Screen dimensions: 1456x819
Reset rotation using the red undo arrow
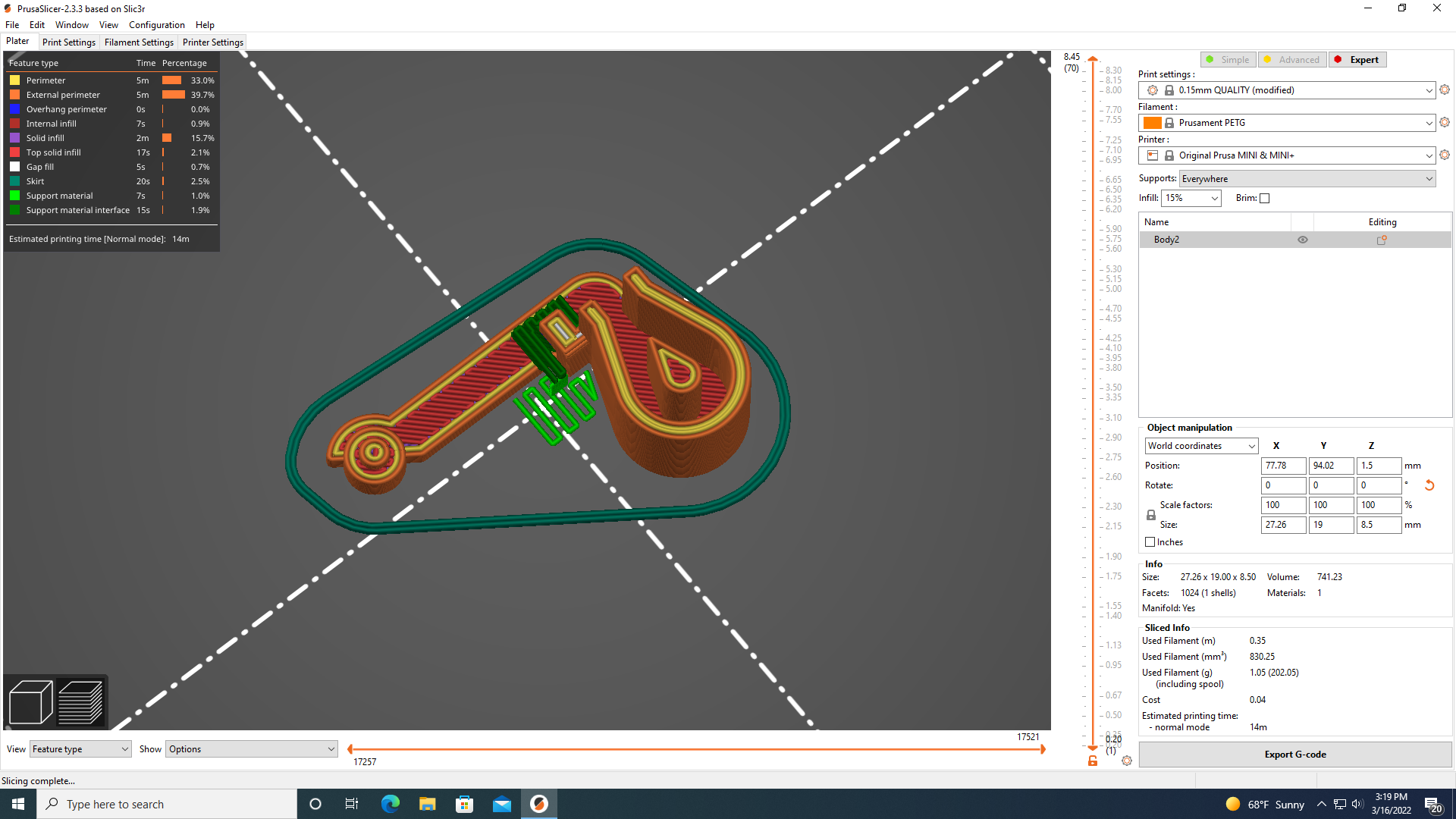(1430, 485)
